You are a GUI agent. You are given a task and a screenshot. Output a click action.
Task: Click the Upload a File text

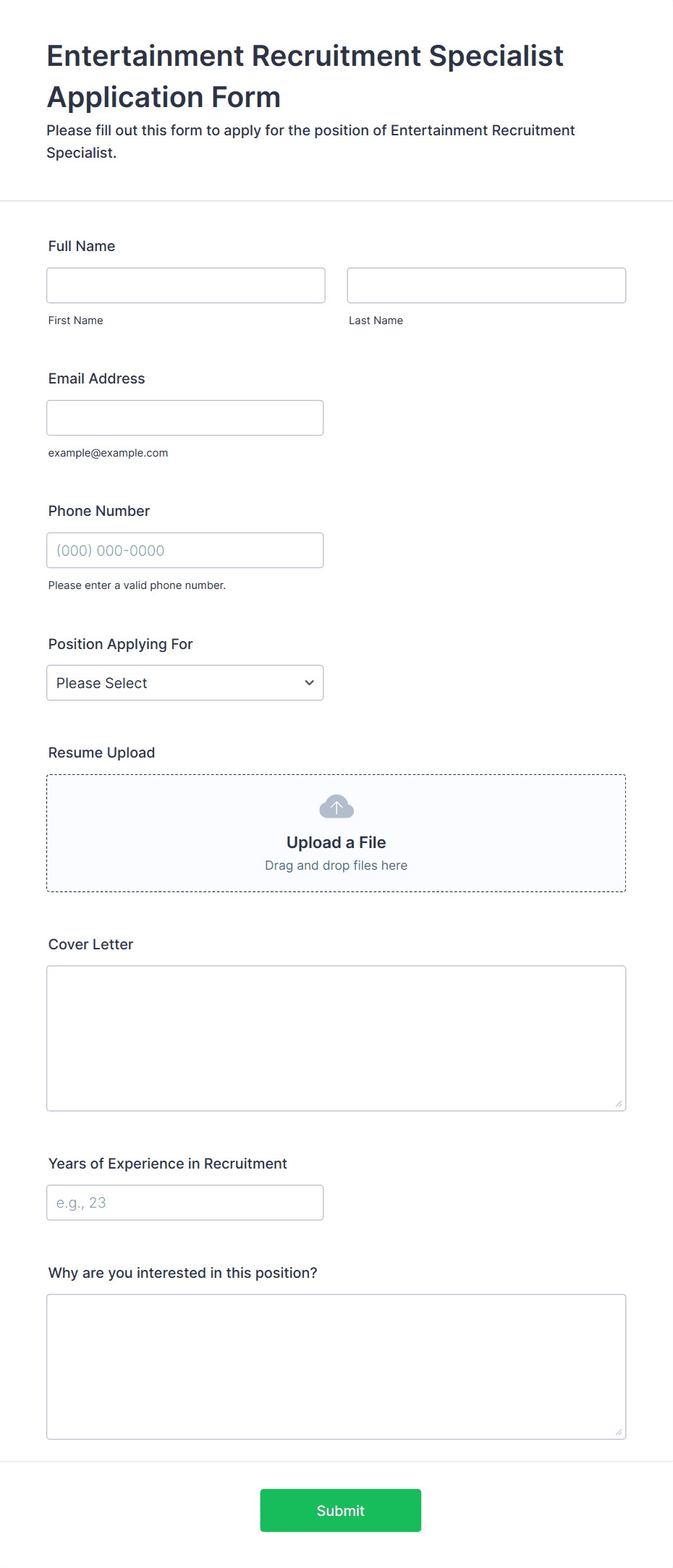pos(336,842)
